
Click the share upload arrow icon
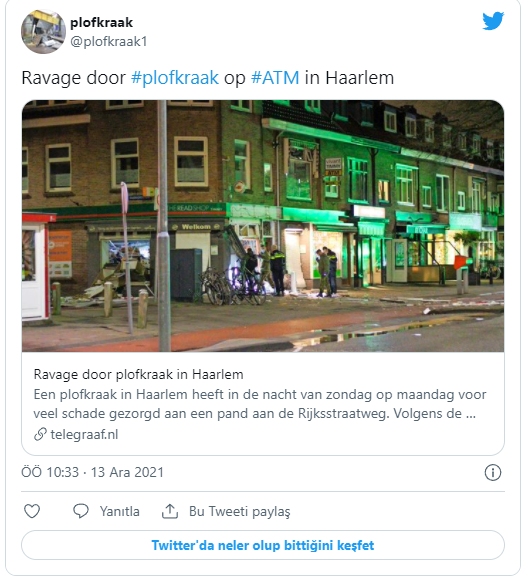click(x=170, y=511)
